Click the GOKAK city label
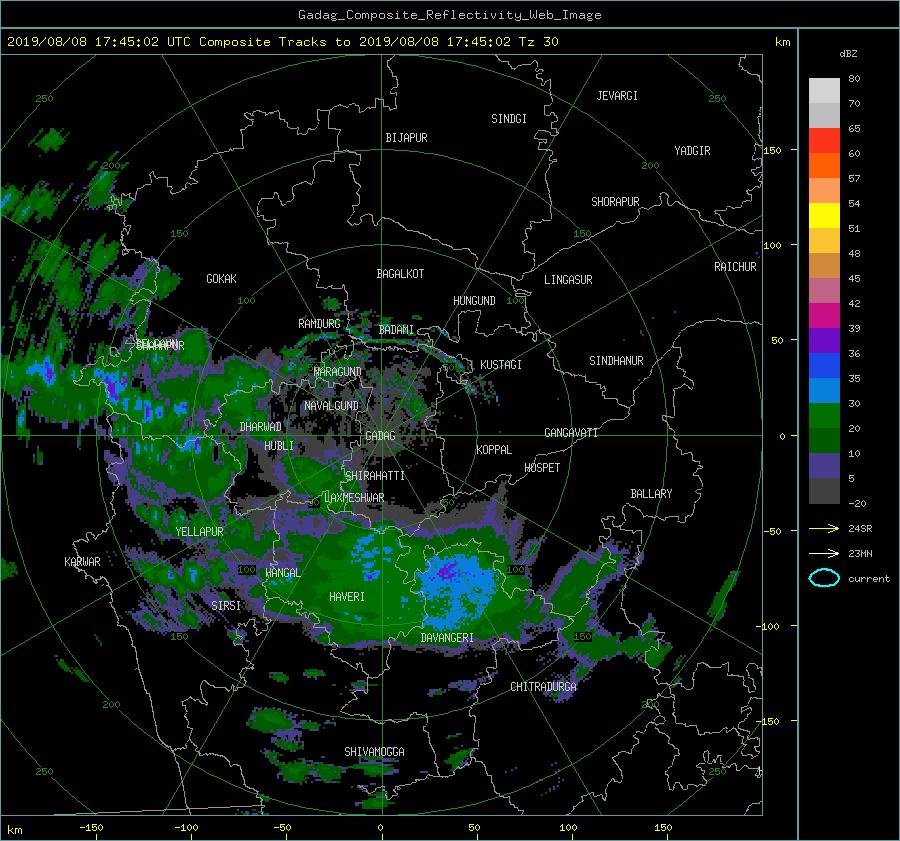 click(x=222, y=279)
